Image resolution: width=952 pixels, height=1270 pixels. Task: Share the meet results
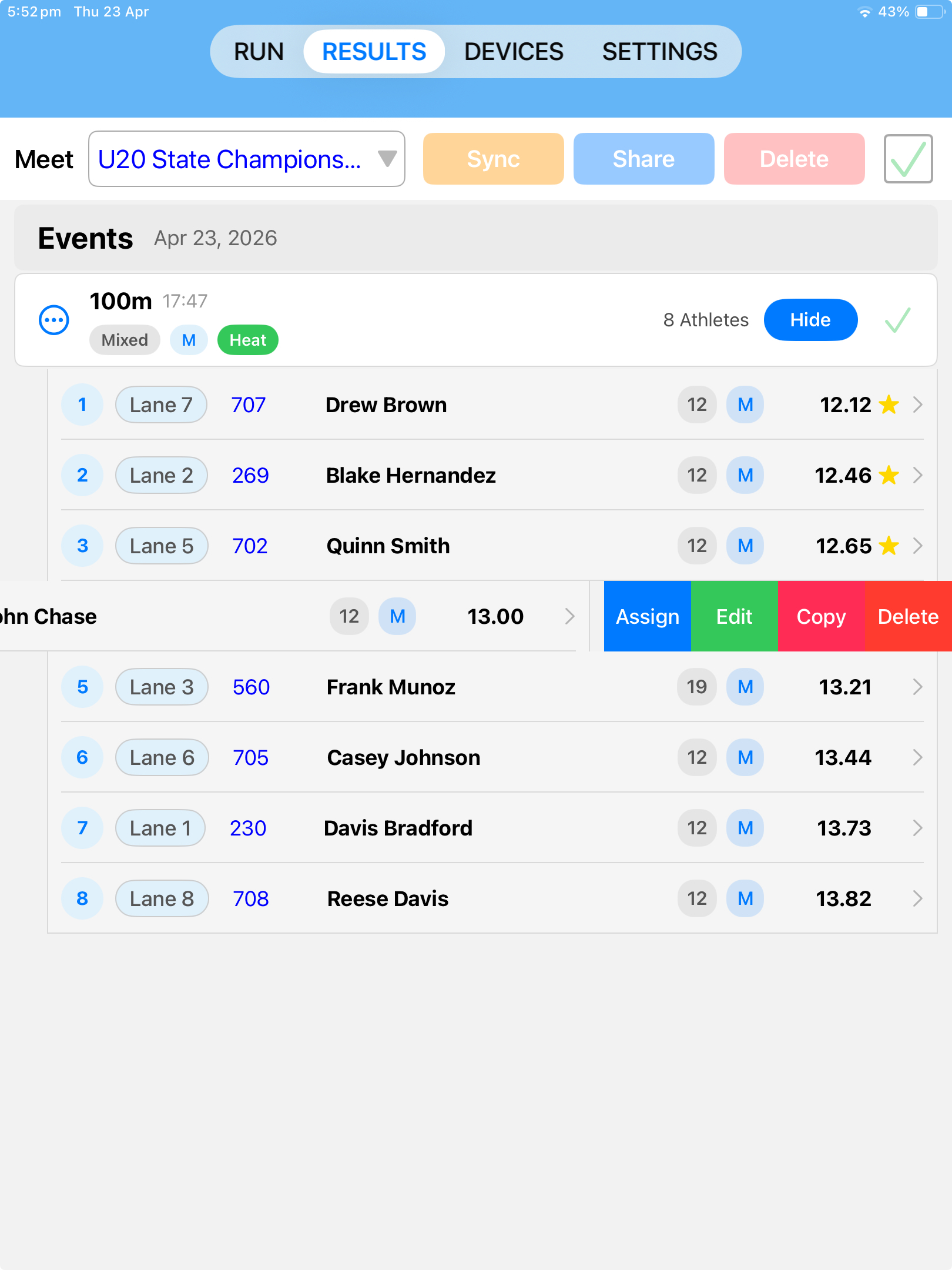point(643,158)
